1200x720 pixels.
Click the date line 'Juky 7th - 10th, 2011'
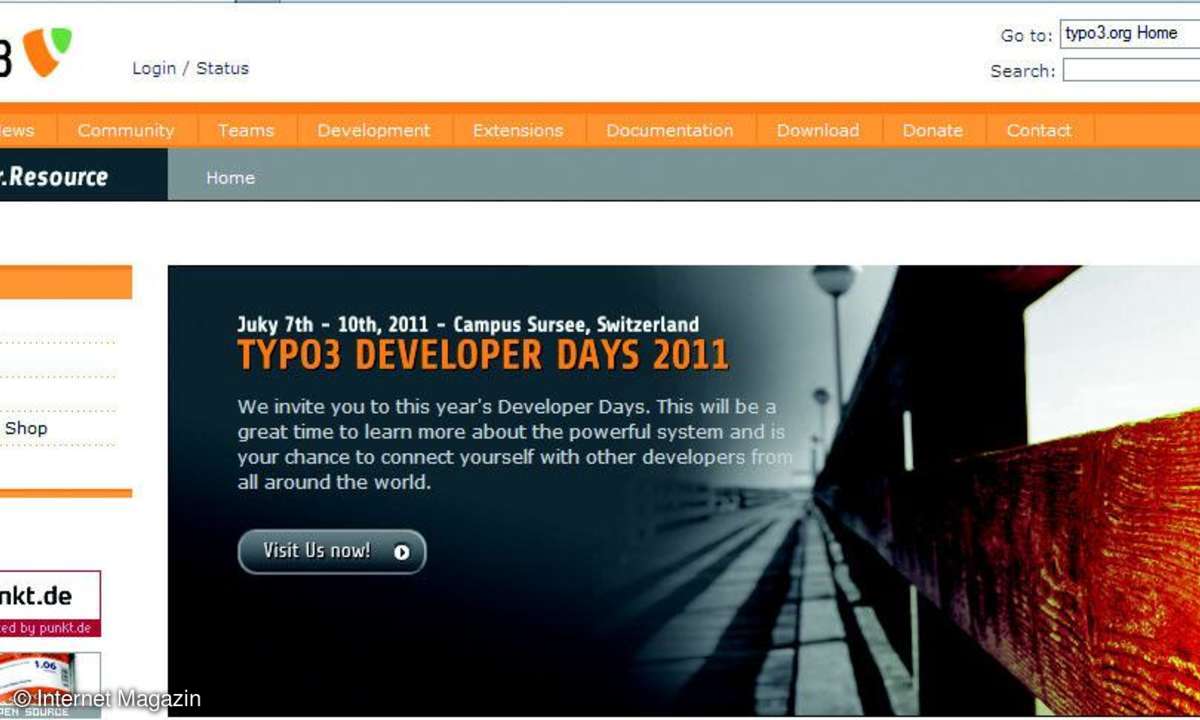tap(333, 324)
